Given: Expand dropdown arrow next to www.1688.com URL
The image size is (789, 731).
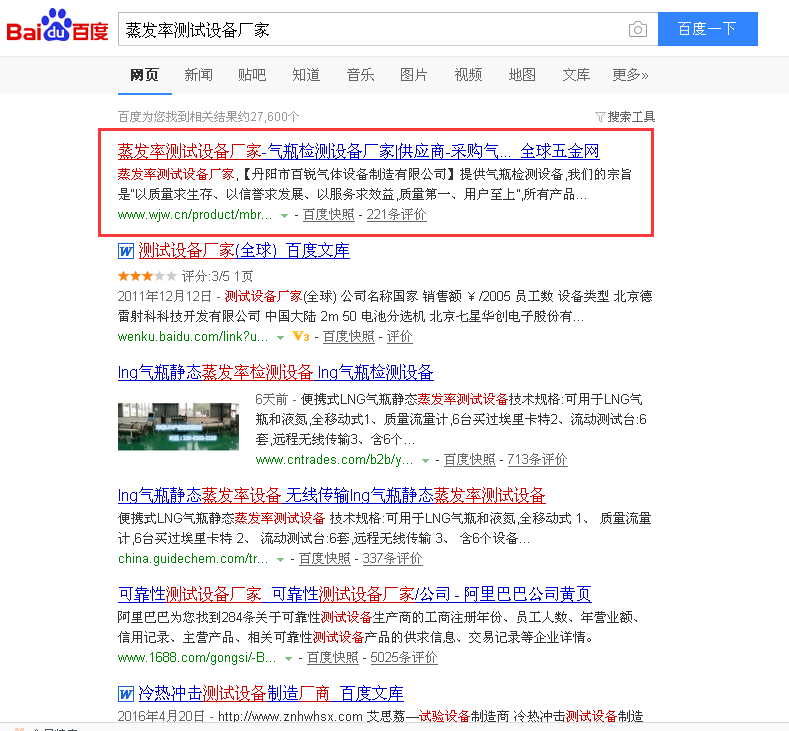Looking at the screenshot, I should (x=288, y=659).
